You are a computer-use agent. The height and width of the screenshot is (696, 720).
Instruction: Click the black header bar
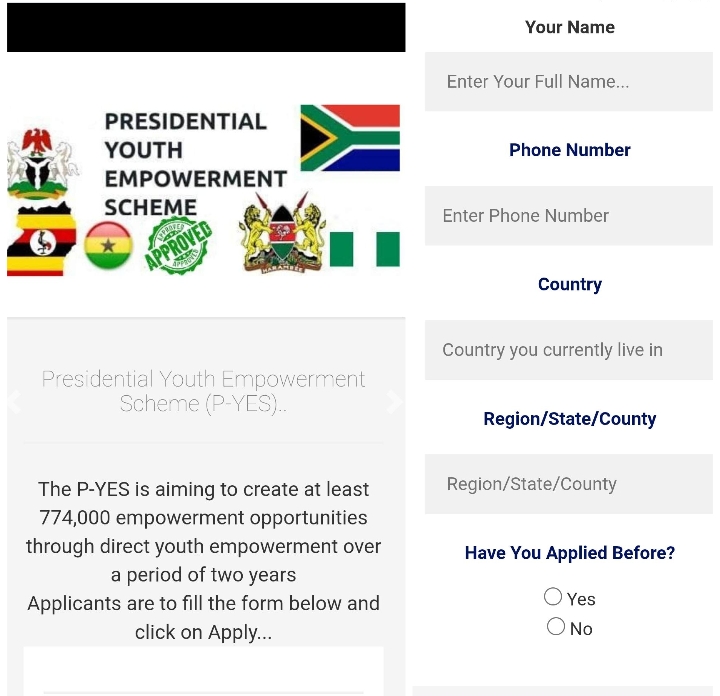pos(206,27)
